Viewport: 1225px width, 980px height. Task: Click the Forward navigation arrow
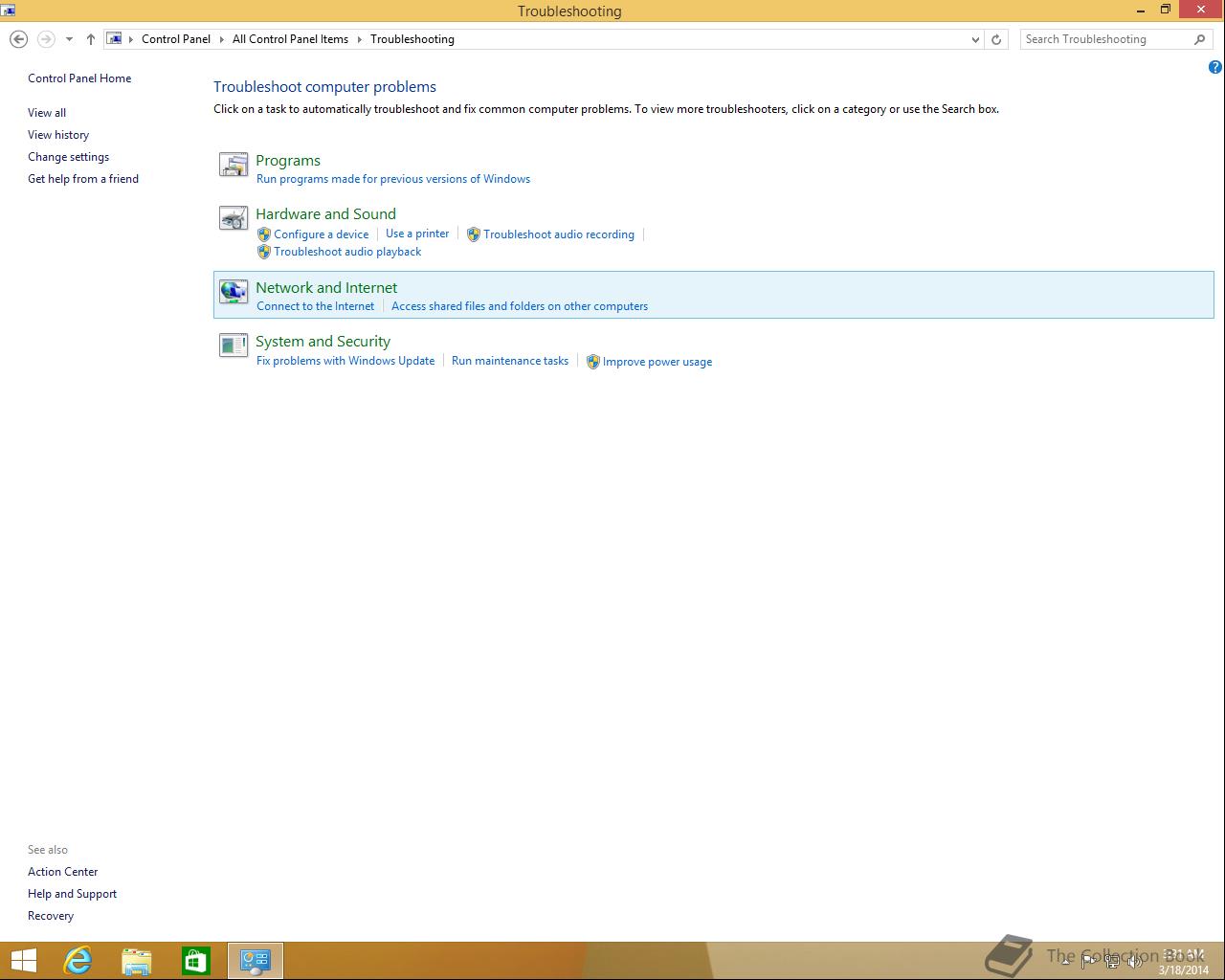click(x=46, y=39)
